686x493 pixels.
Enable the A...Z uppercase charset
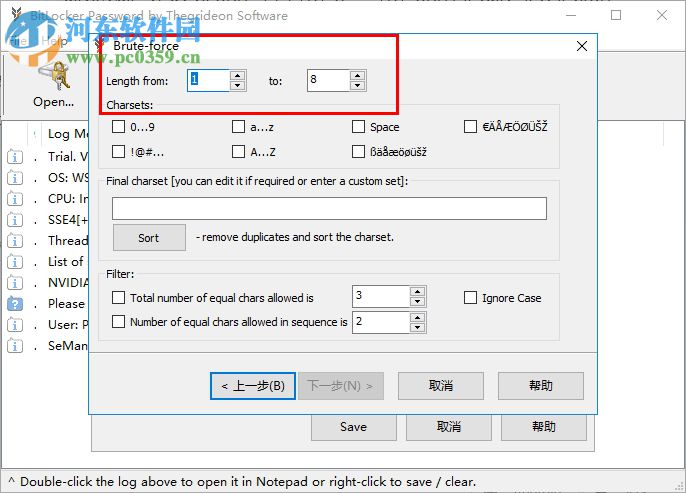point(238,152)
